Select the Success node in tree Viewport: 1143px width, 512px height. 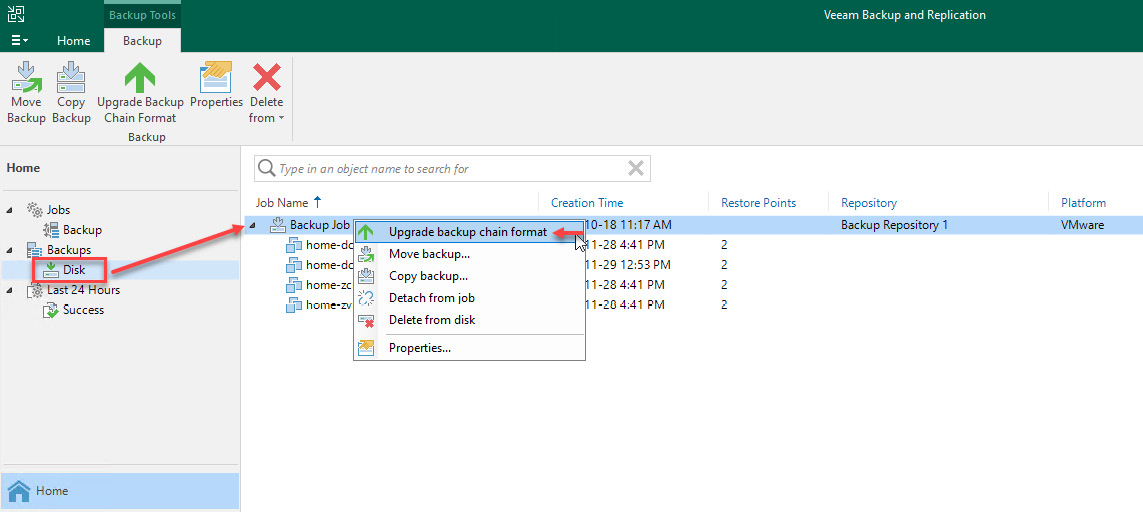[83, 310]
